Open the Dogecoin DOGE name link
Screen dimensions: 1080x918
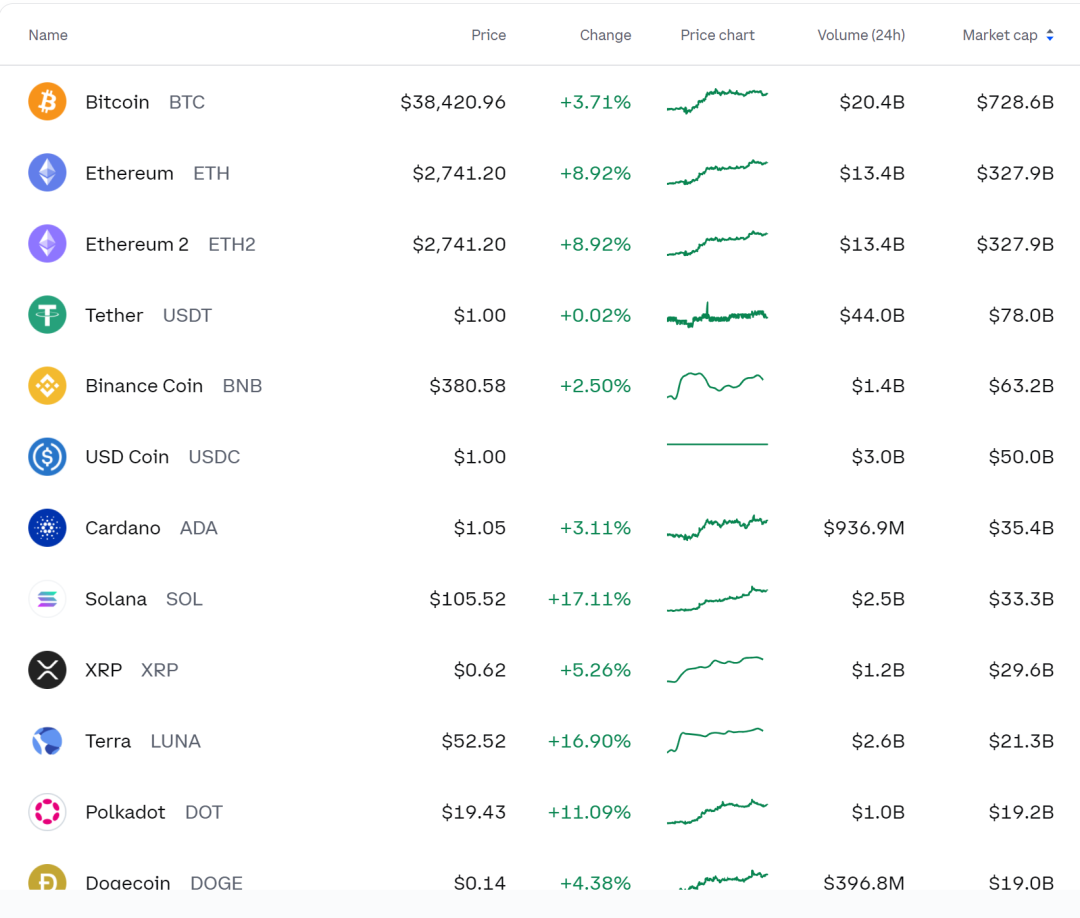[x=164, y=883]
